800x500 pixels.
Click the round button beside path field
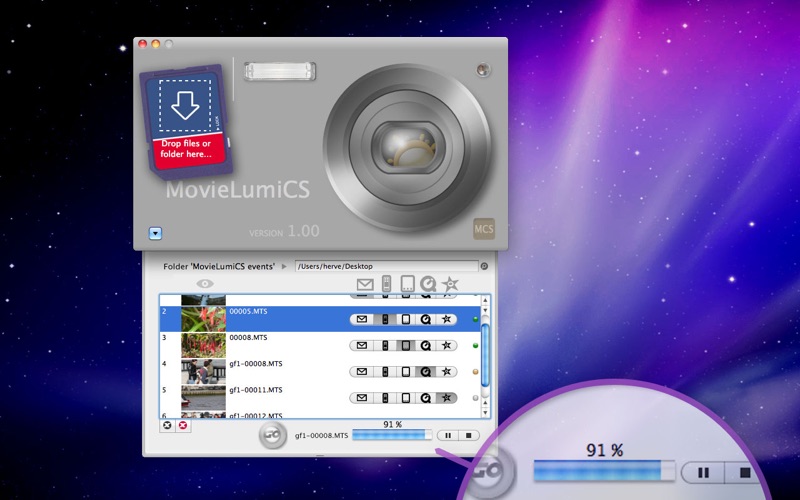tap(484, 266)
